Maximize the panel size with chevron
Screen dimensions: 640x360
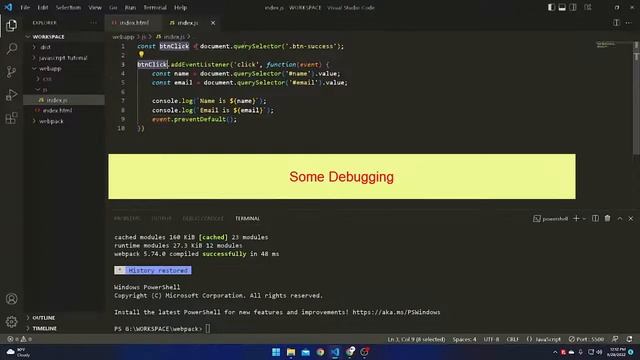click(x=620, y=218)
